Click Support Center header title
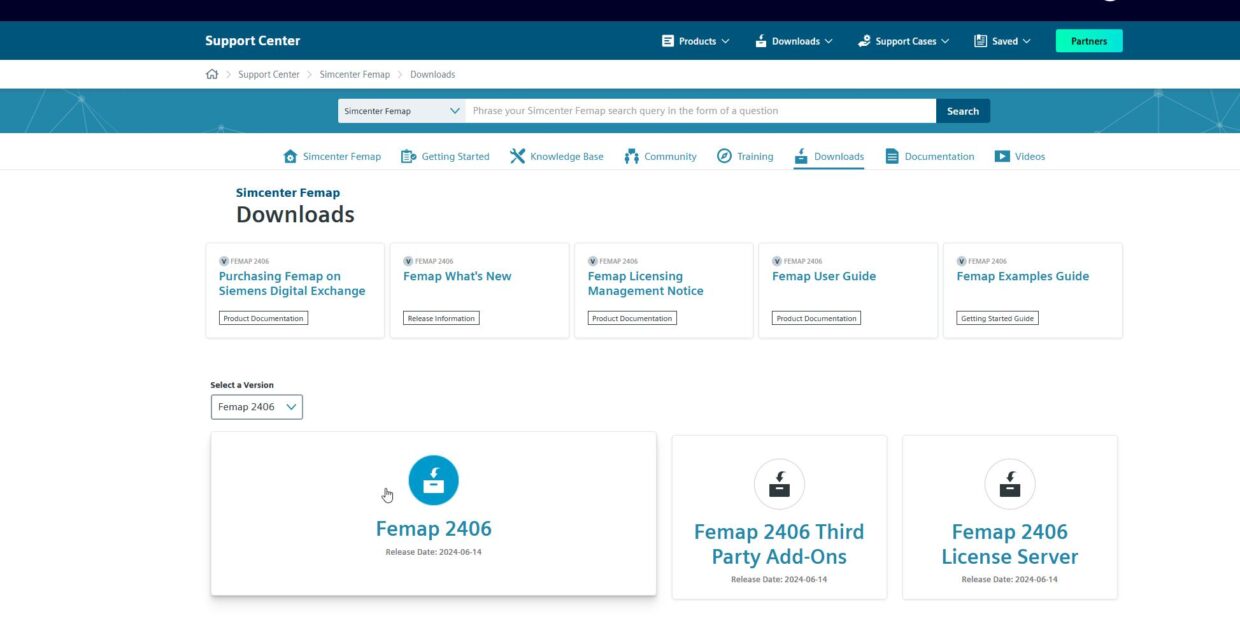This screenshot has width=1240, height=630. tap(252, 41)
